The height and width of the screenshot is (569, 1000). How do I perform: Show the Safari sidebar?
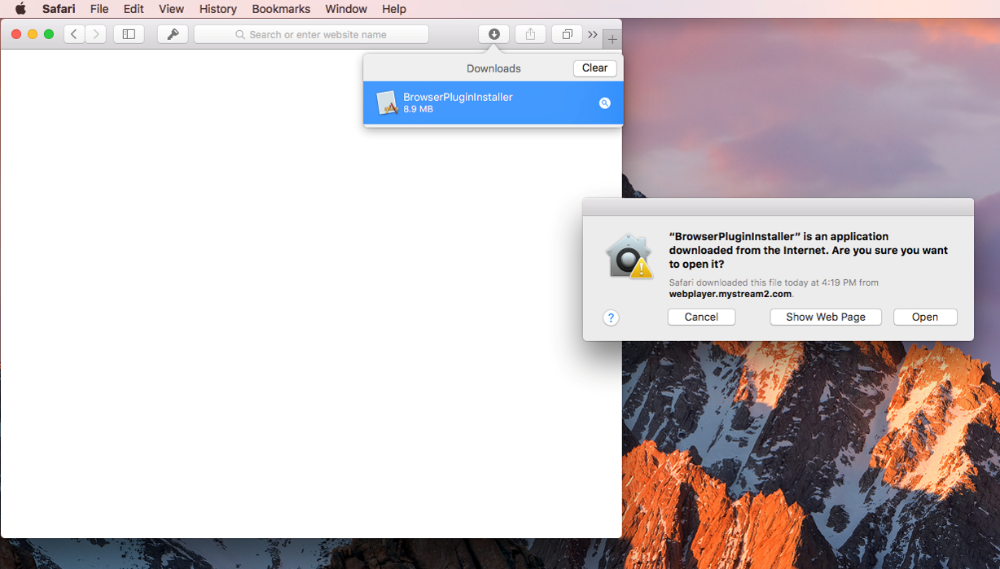point(129,34)
